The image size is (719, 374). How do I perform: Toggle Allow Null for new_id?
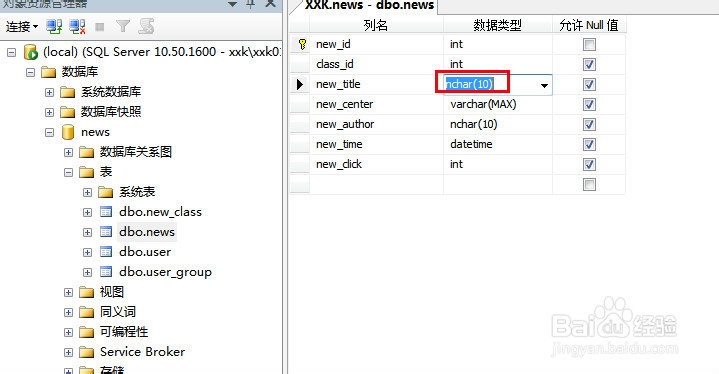589,44
